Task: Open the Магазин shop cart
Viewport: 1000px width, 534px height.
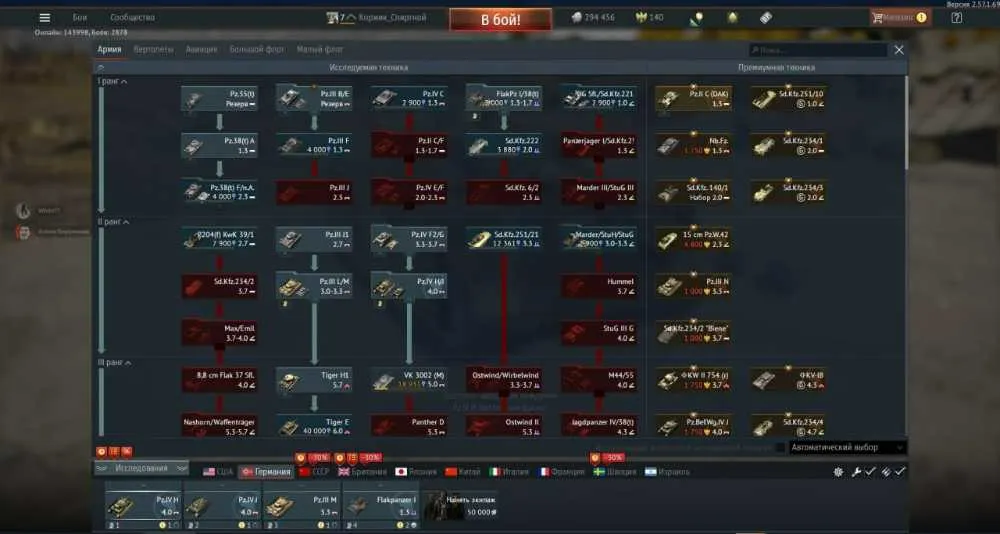Action: point(901,18)
